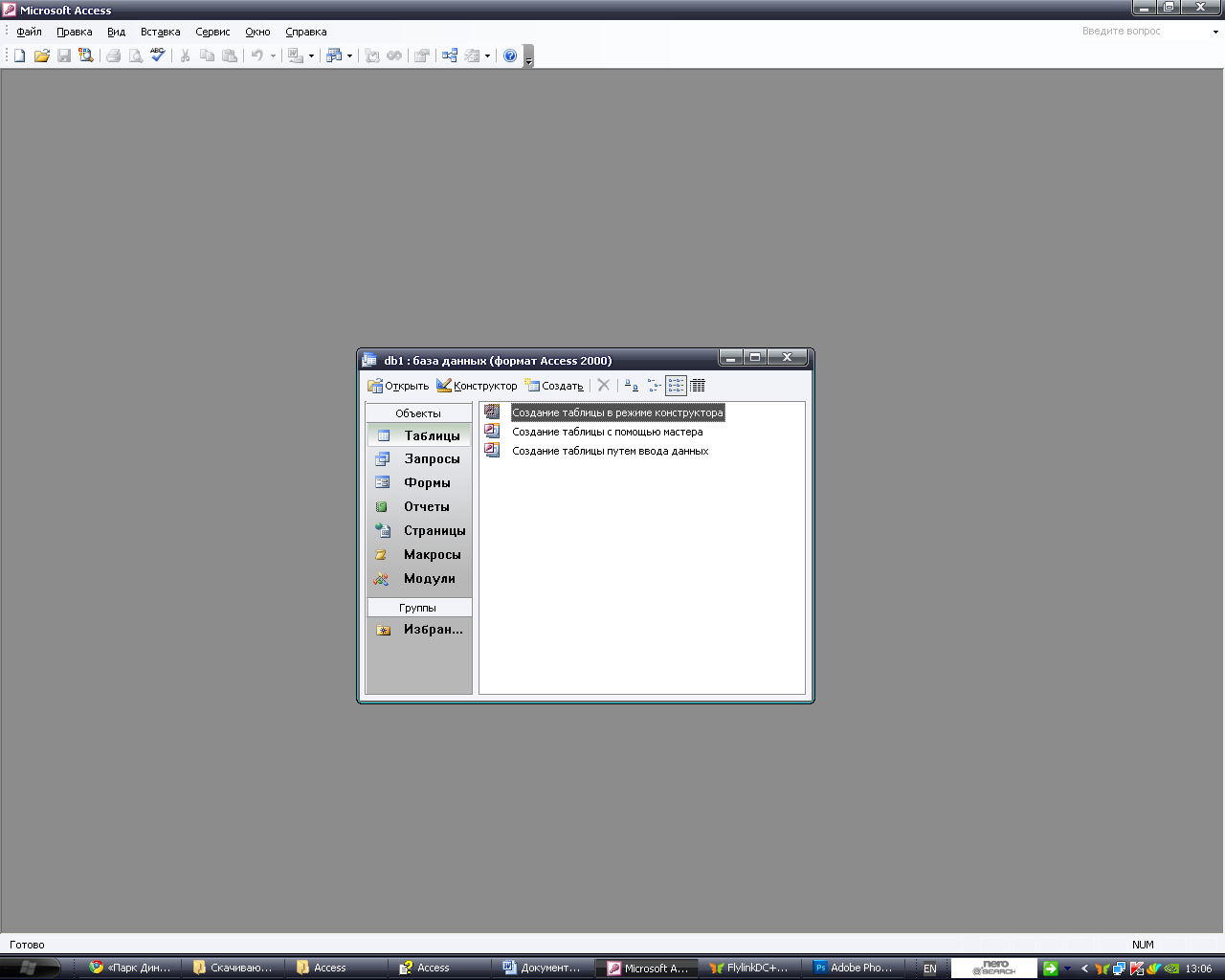Open the Сервис menu

click(x=212, y=32)
